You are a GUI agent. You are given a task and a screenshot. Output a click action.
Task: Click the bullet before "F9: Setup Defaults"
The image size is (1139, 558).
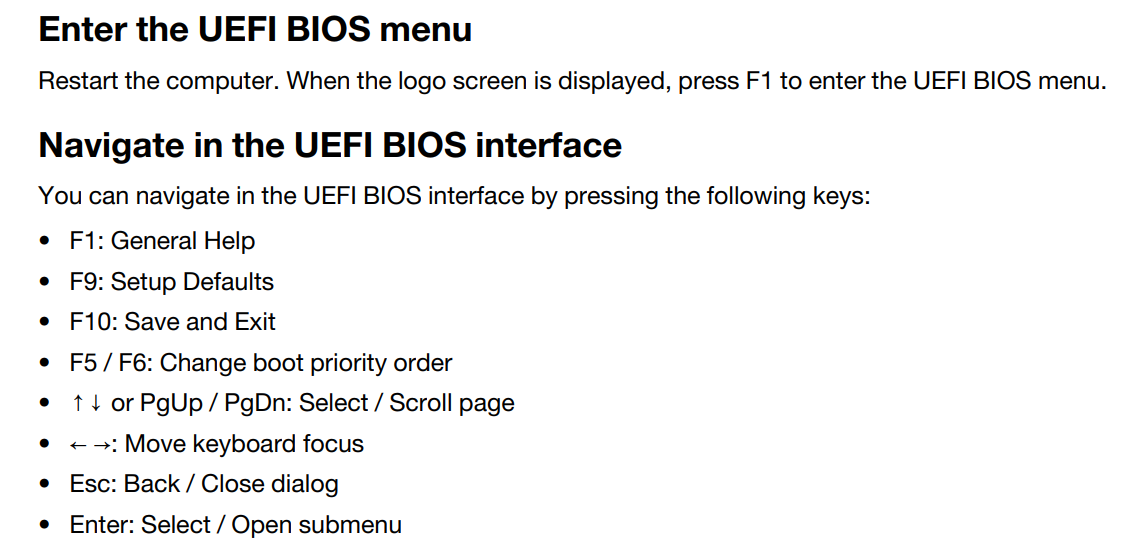click(46, 282)
